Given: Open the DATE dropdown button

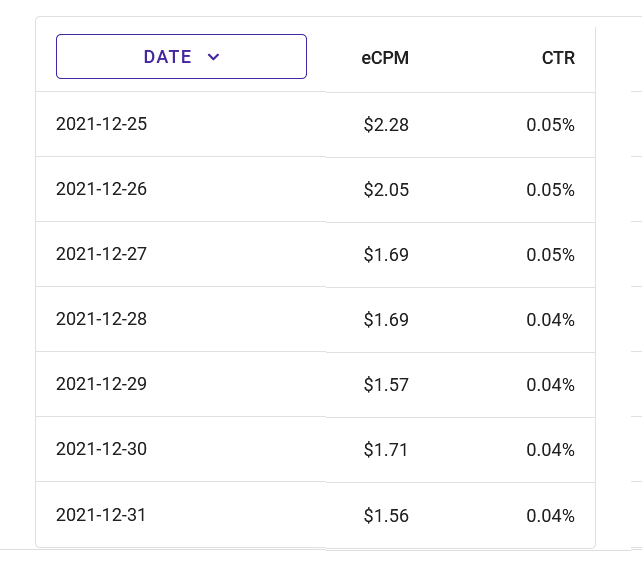Looking at the screenshot, I should point(181,56).
